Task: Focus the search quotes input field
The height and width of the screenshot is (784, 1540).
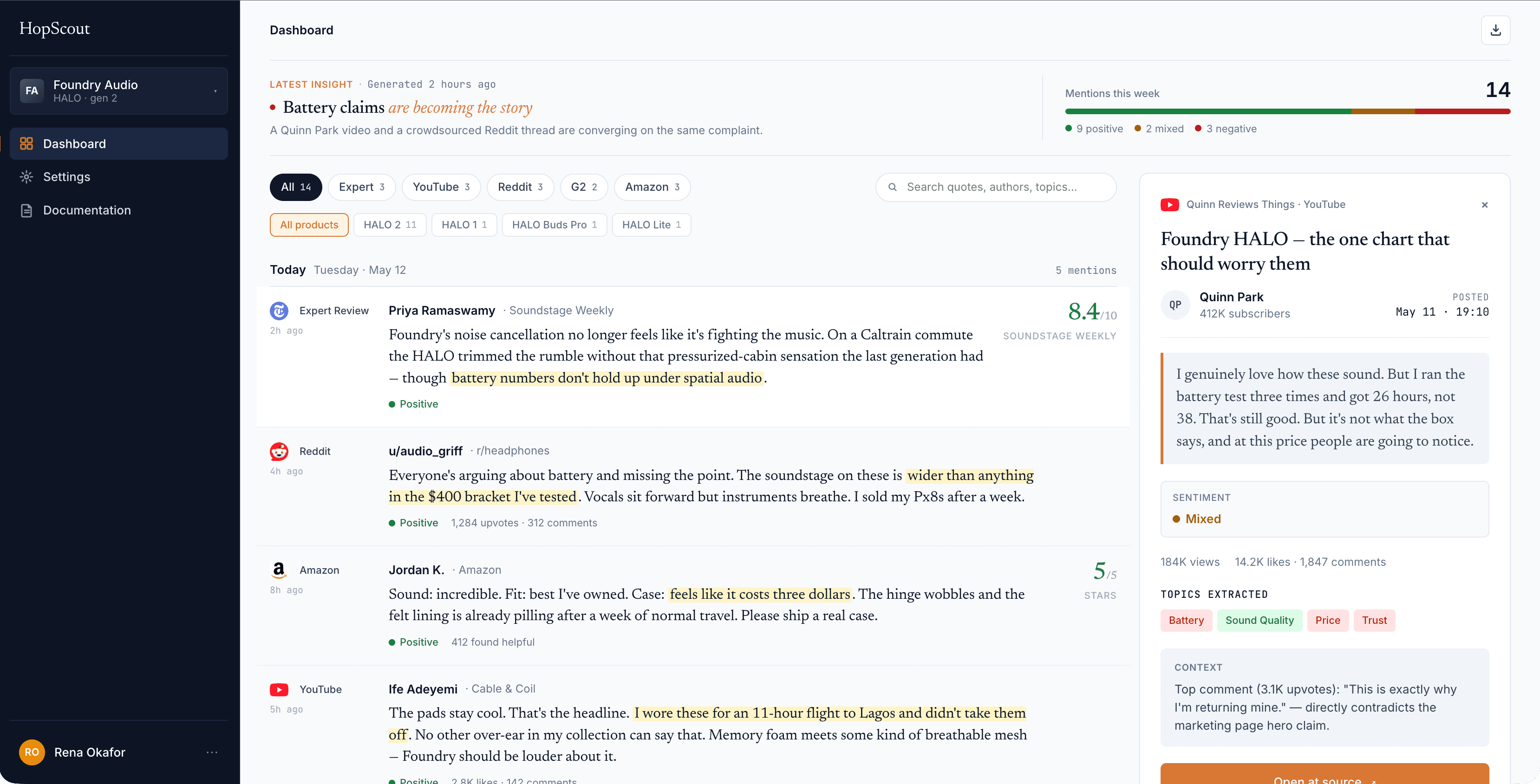Action: point(995,187)
